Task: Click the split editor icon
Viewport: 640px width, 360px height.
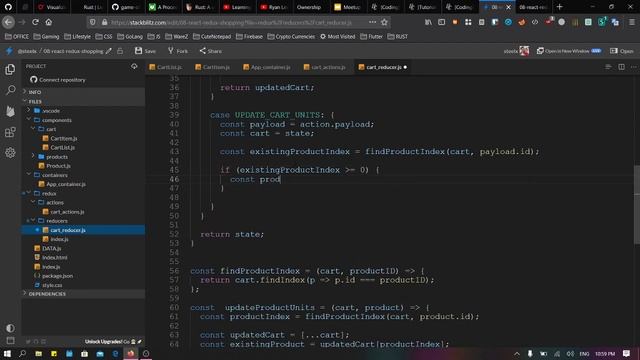Action: [621, 67]
